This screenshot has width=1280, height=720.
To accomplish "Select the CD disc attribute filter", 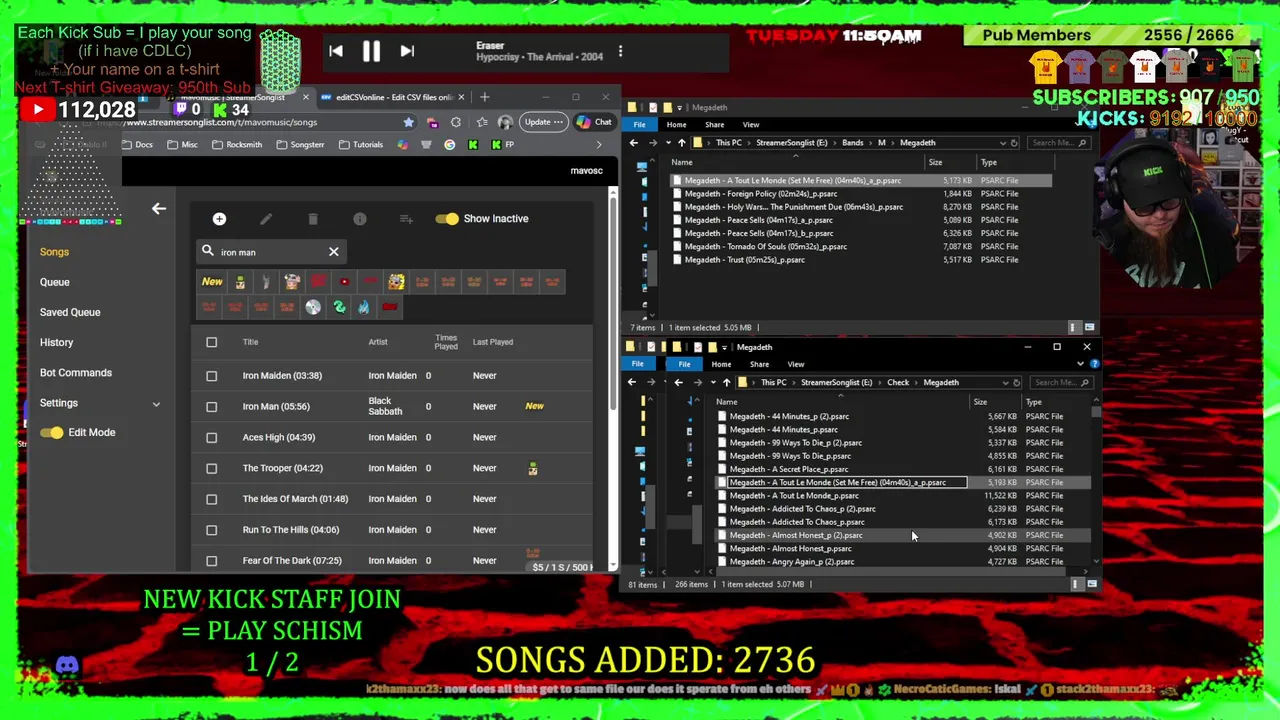I will point(313,307).
